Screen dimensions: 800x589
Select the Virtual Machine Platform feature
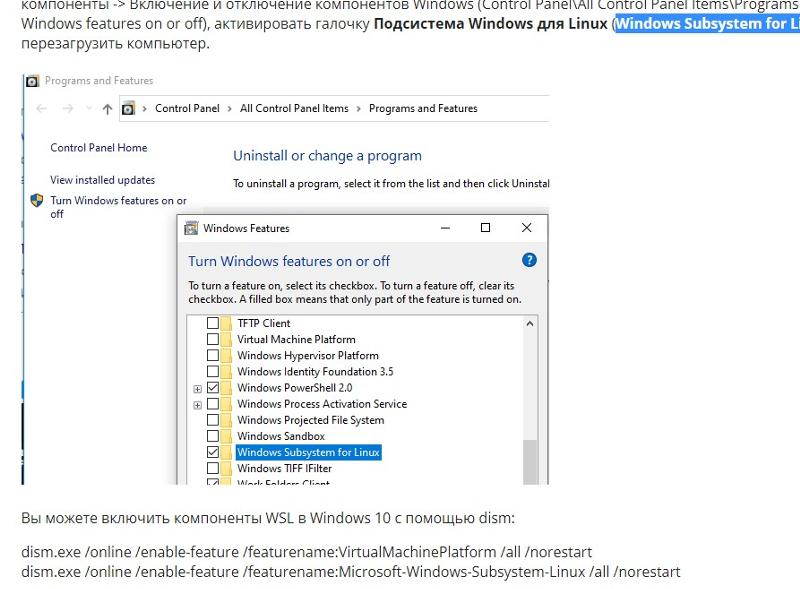(x=296, y=339)
